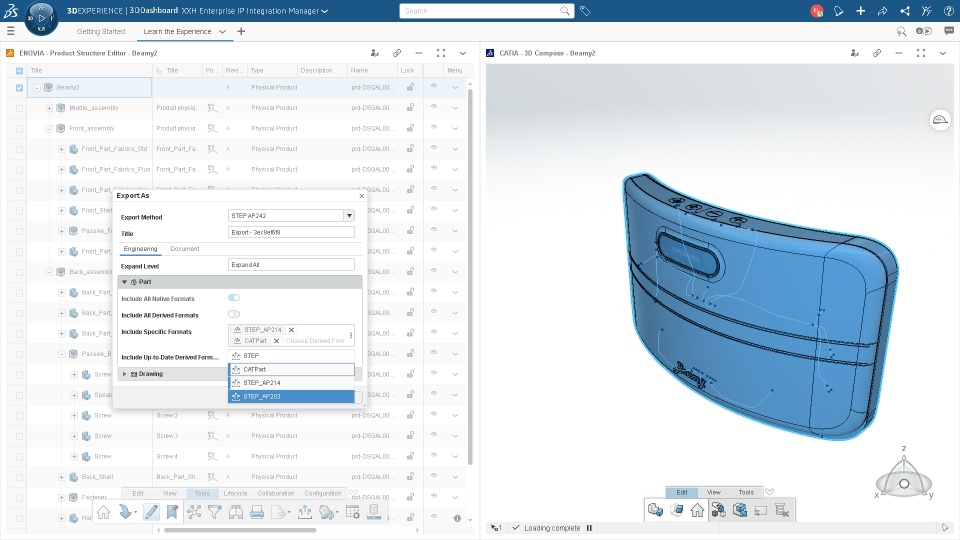The image size is (960, 540).
Task: Click the home view icon in the CATIA toolbar
Action: tap(697, 510)
